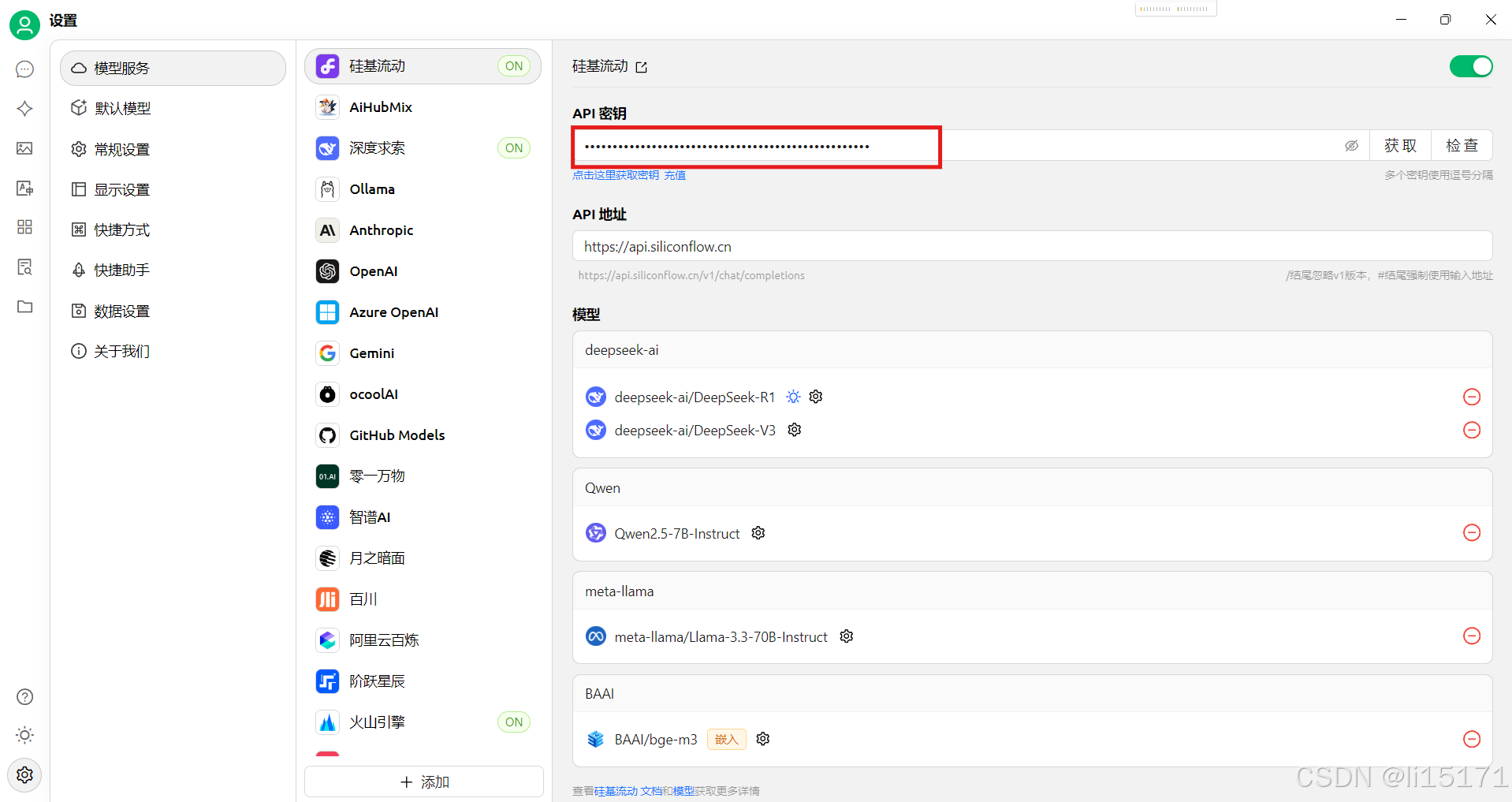Open 快捷方式 settings section
This screenshot has width=1512, height=802.
173,230
